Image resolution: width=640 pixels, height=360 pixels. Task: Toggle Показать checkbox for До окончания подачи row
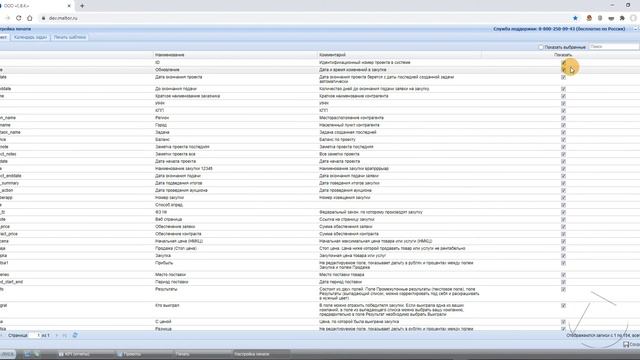[563, 89]
